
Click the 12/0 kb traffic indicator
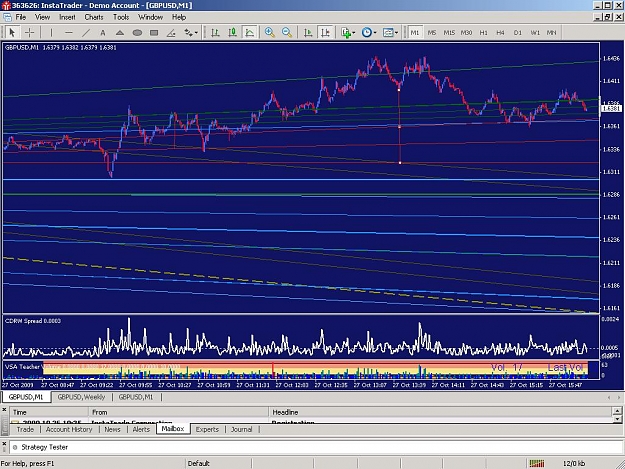click(574, 463)
